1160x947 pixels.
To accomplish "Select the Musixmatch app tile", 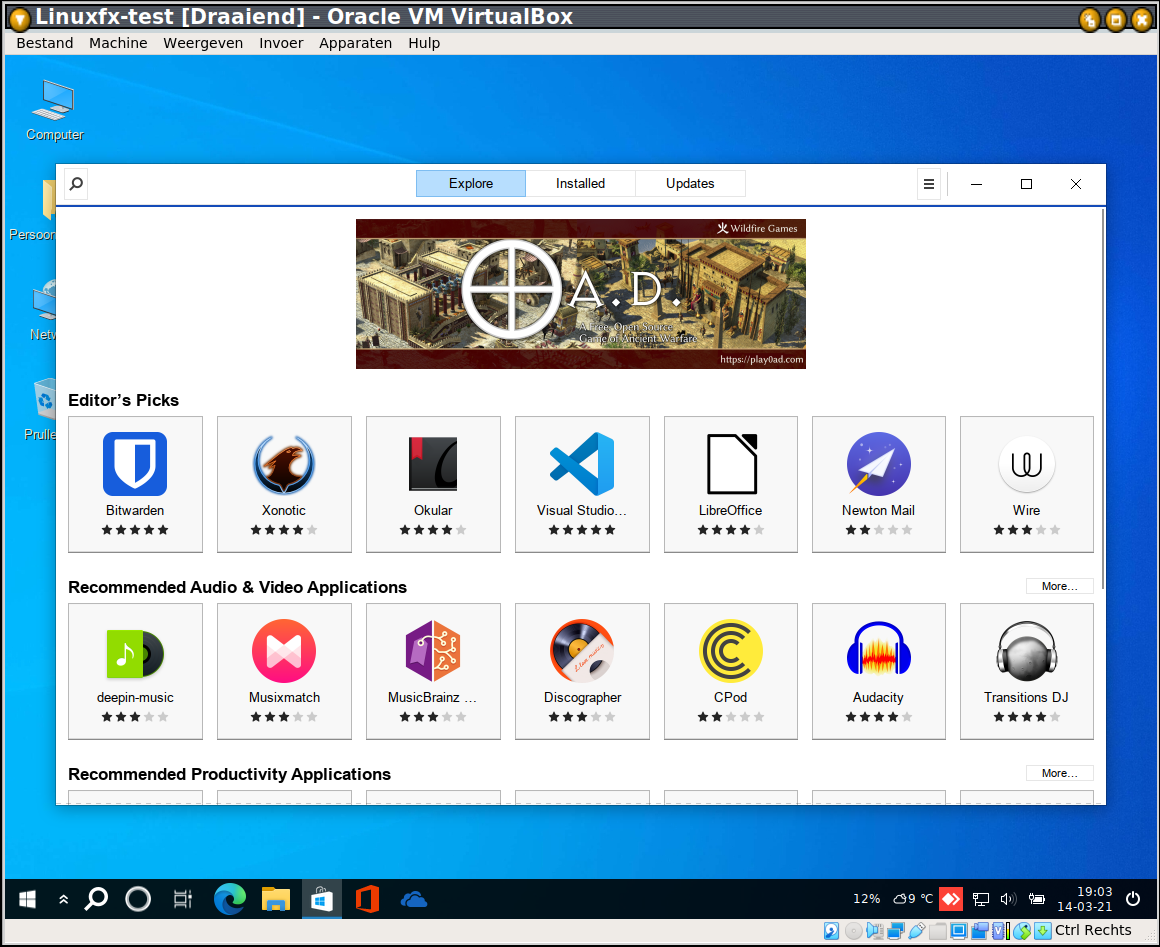I will (284, 671).
